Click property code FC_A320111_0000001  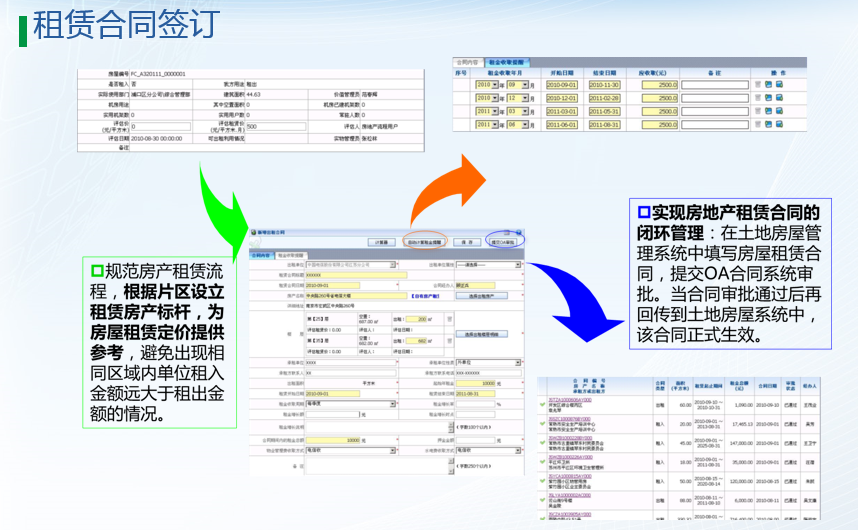pos(158,74)
